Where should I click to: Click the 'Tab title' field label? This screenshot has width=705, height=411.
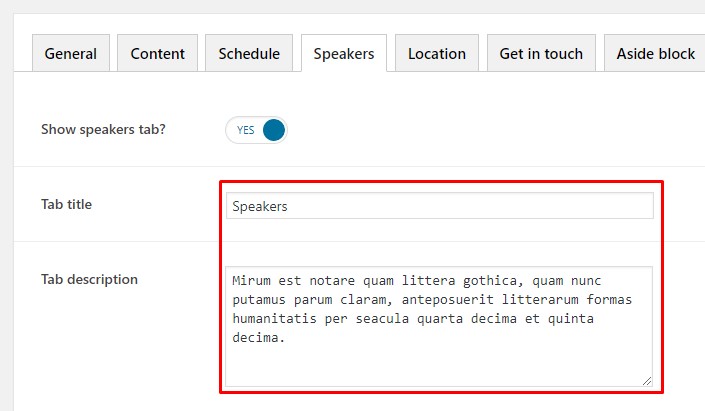(x=66, y=204)
